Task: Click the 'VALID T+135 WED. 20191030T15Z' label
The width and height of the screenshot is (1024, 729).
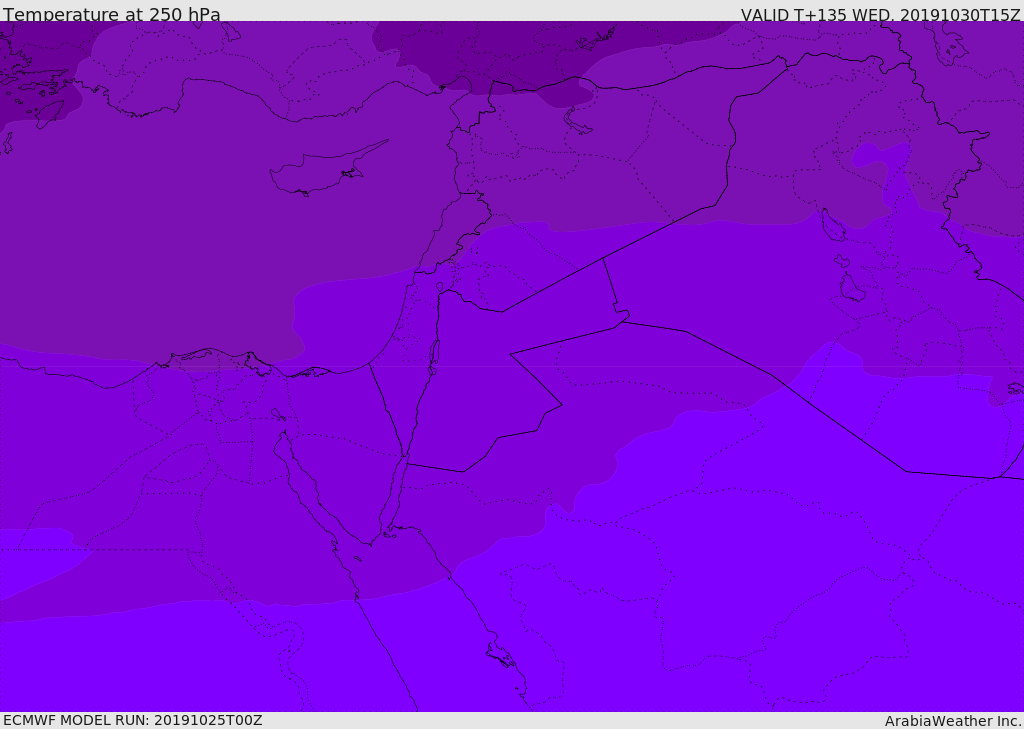Action: point(880,14)
